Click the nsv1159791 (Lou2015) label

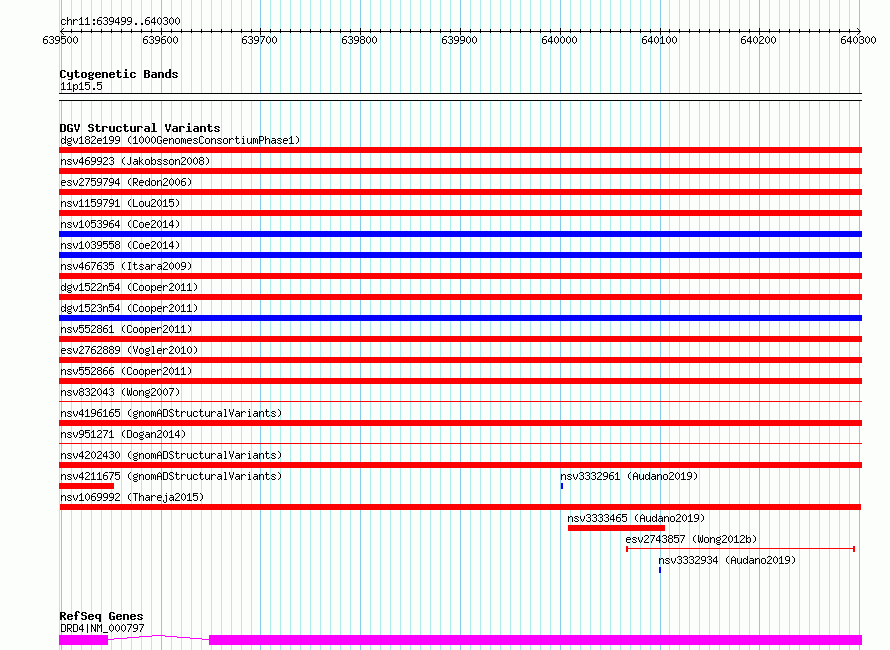[120, 203]
